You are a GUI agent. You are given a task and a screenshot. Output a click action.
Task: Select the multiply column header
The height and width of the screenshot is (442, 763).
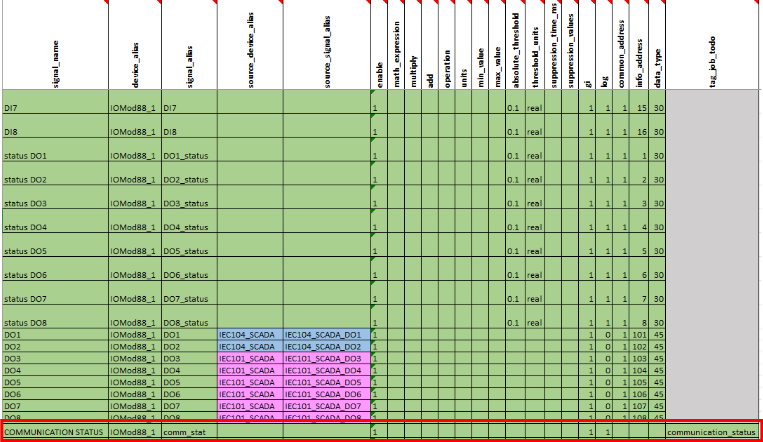coord(413,45)
